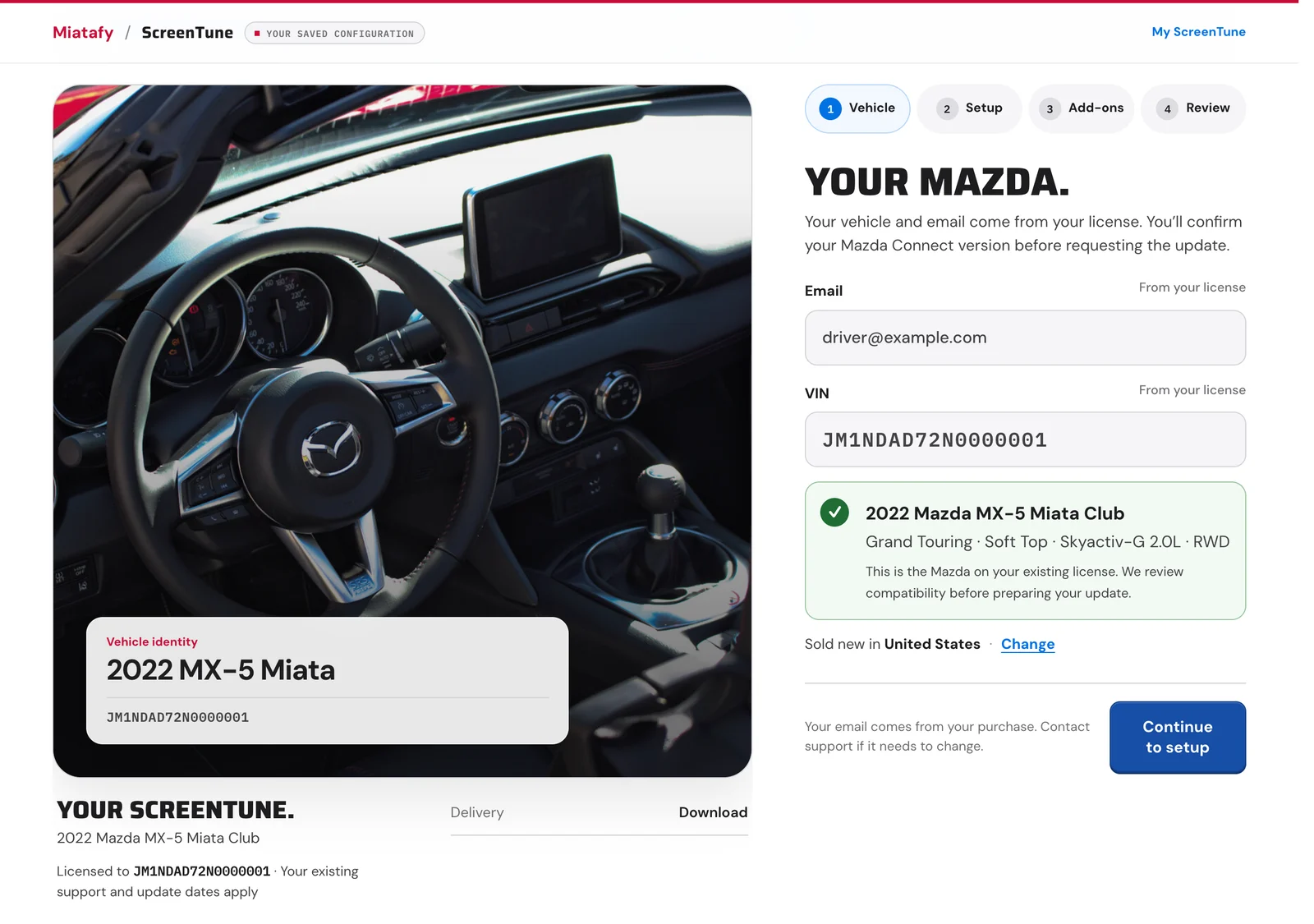The image size is (1314, 924).
Task: Click the step 1 number circle
Action: click(830, 108)
